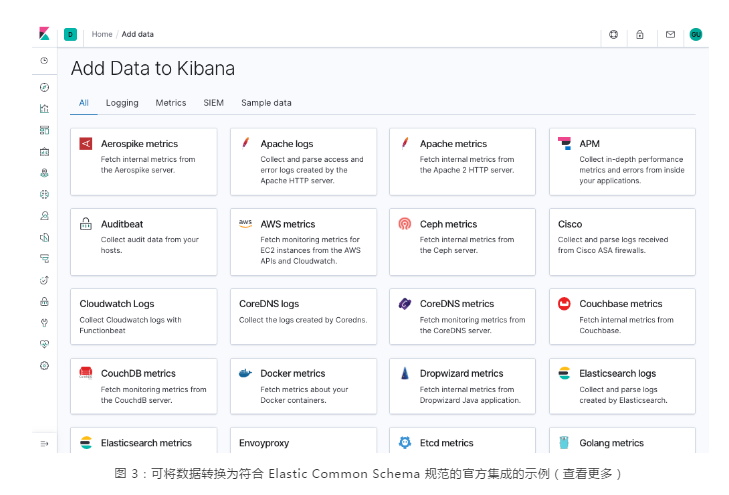Click the Kibana logo in the header
Screen dimensions: 729x495
click(44, 34)
